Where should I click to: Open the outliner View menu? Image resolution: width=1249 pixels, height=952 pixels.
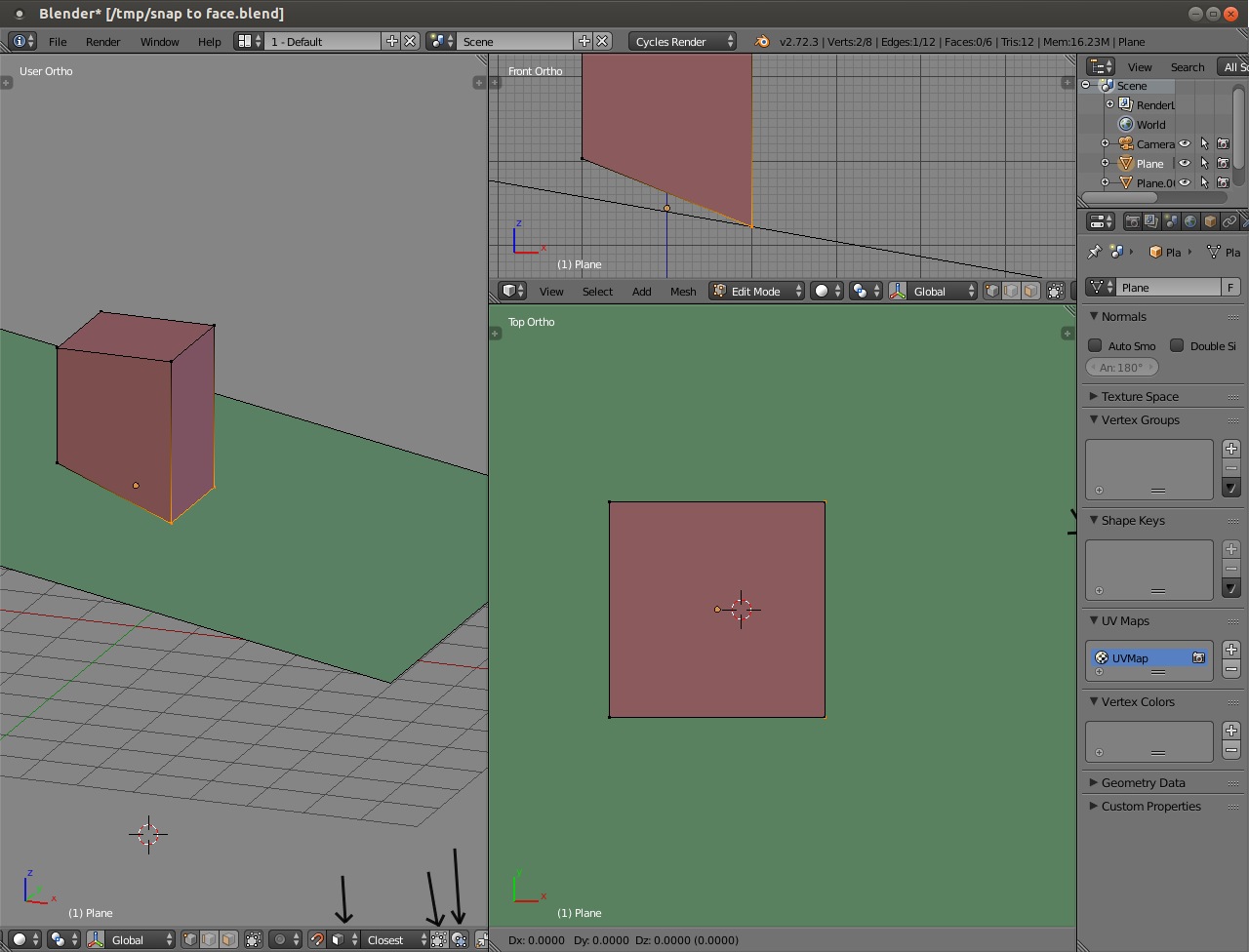[1140, 66]
